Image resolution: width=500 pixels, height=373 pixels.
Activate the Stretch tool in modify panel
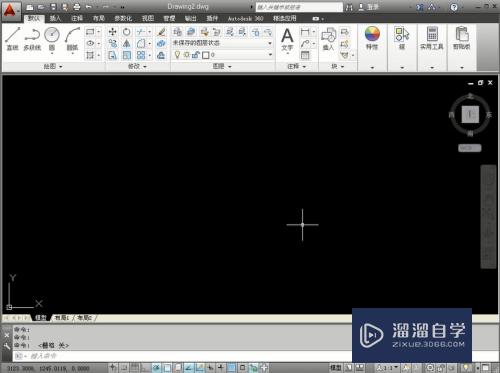click(113, 55)
